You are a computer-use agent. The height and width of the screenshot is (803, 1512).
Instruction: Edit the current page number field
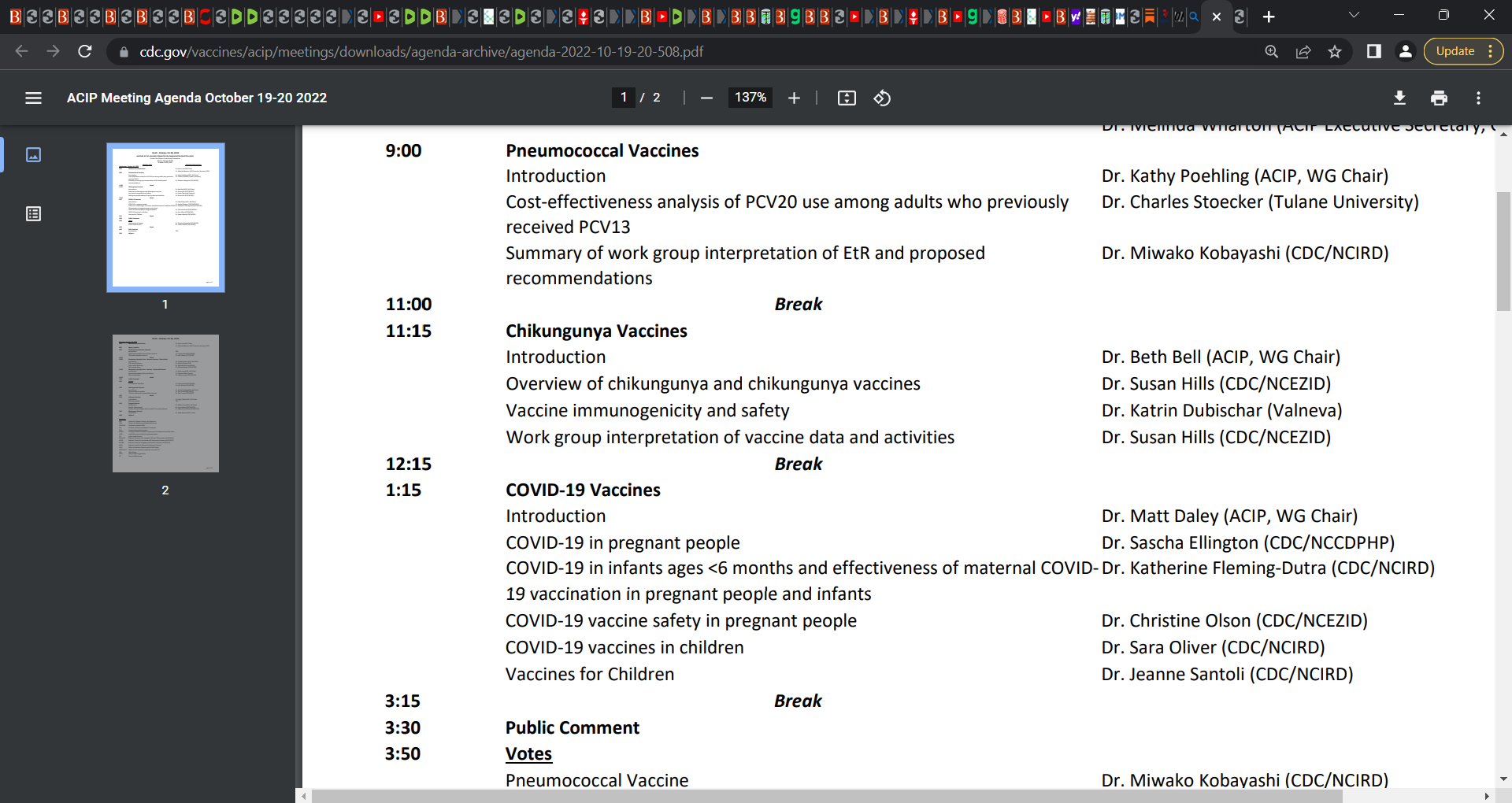624,98
